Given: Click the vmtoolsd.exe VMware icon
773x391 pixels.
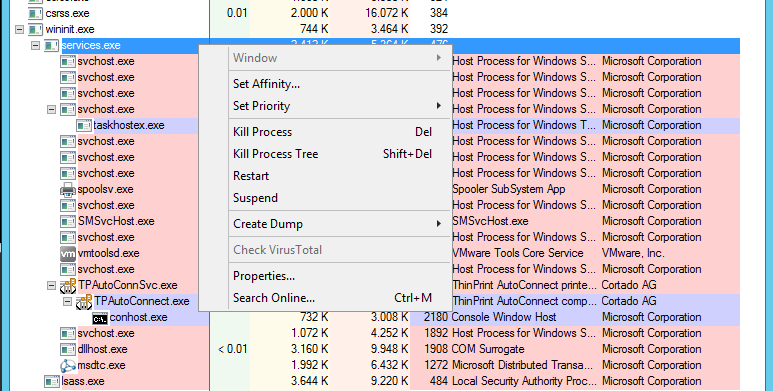Looking at the screenshot, I should click(x=68, y=253).
